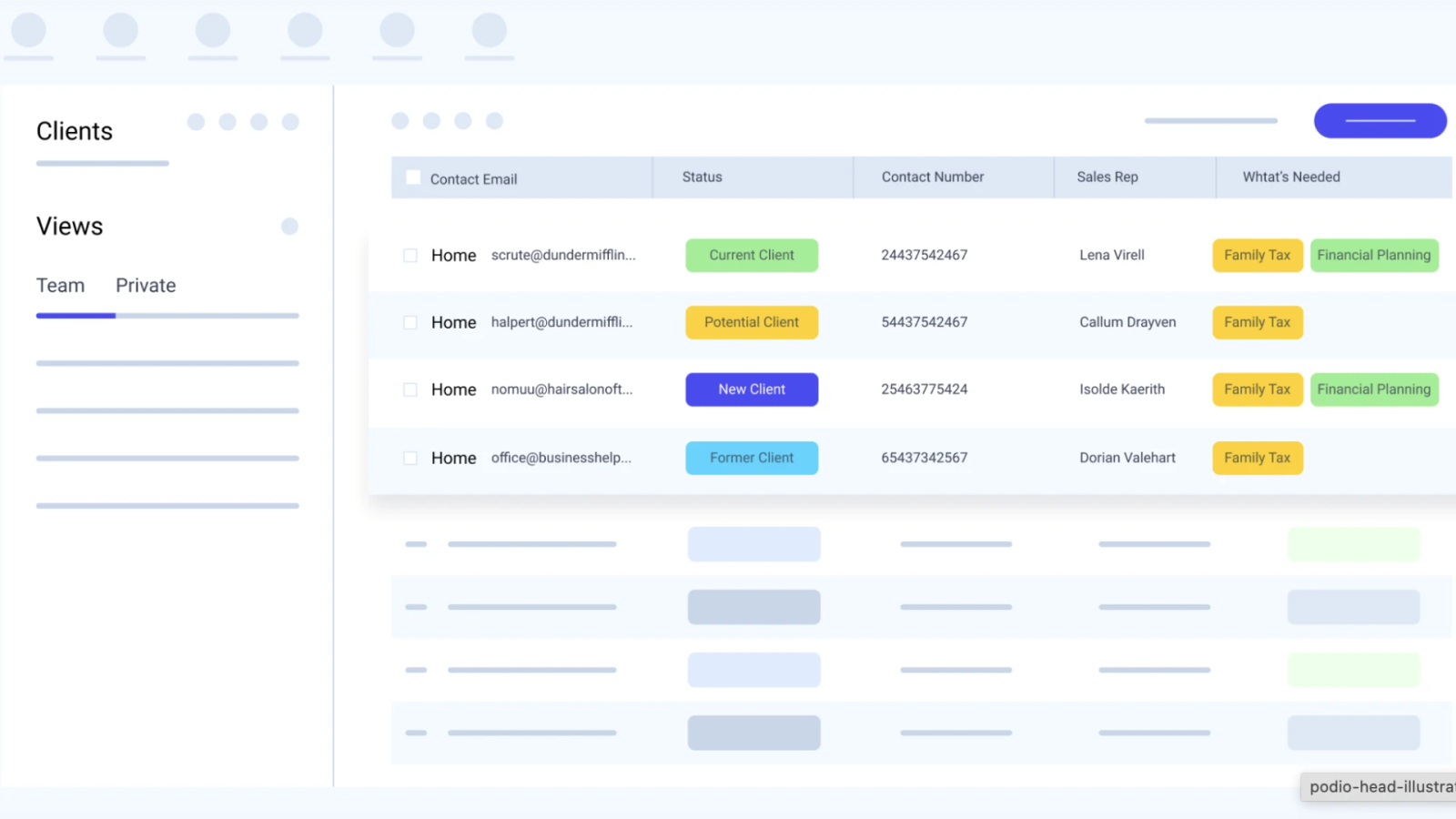Click the Financial Planning tag in Isolde Kaerith row
Screen dimensions: 1456x819
pos(1374,389)
